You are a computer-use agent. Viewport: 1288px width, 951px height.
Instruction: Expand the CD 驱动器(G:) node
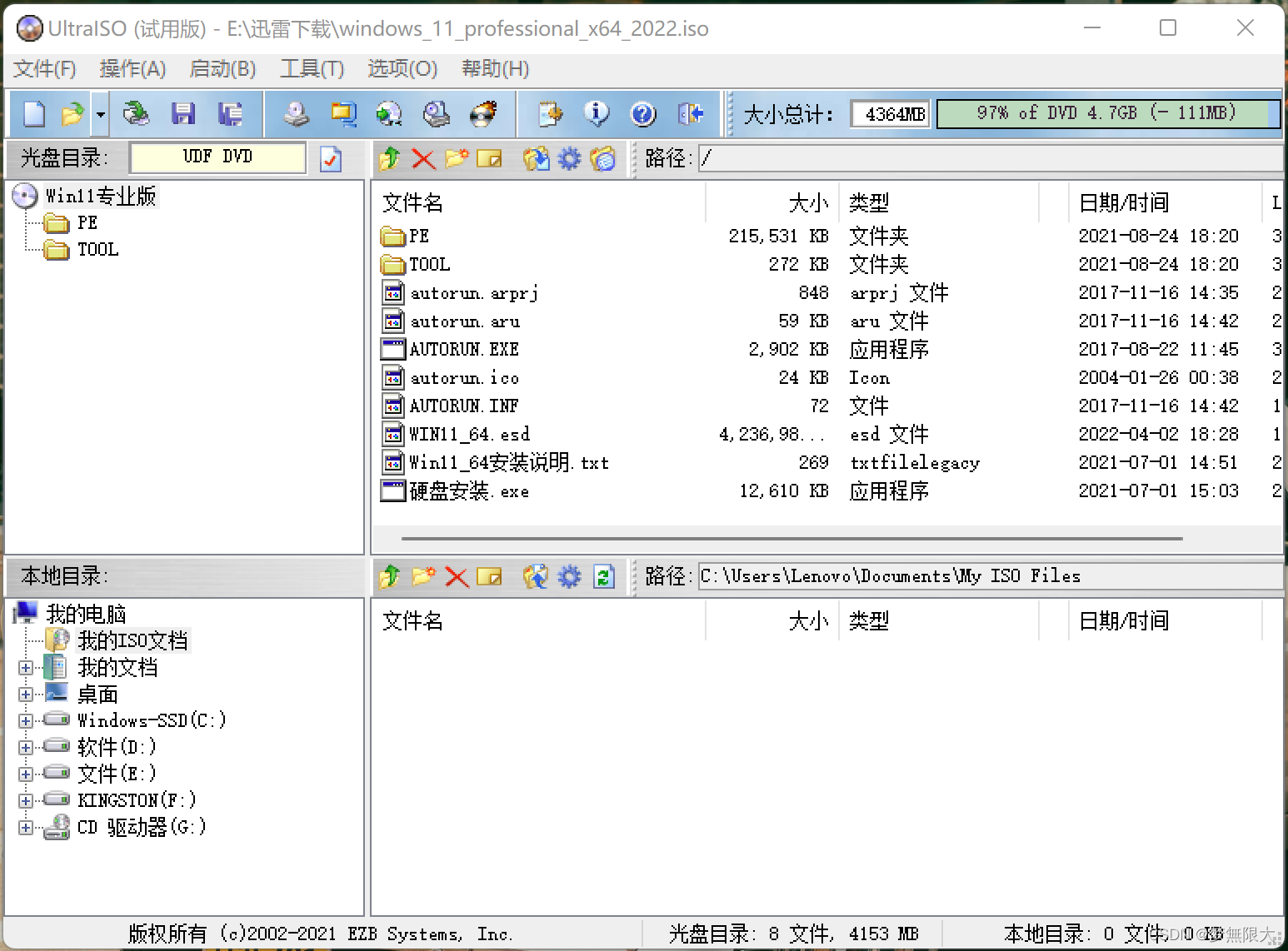(26, 828)
